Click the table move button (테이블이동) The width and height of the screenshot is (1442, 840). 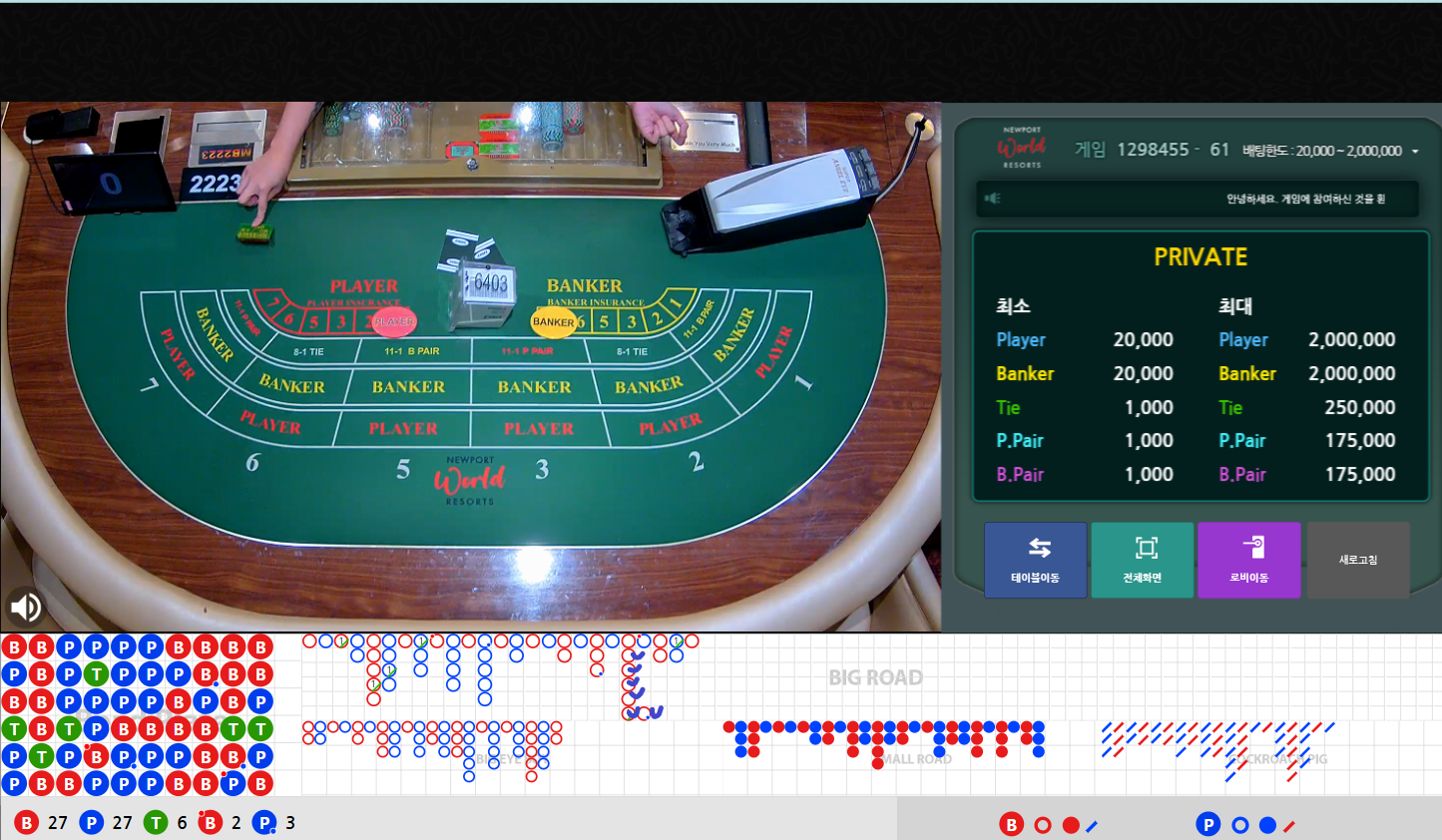point(1035,560)
